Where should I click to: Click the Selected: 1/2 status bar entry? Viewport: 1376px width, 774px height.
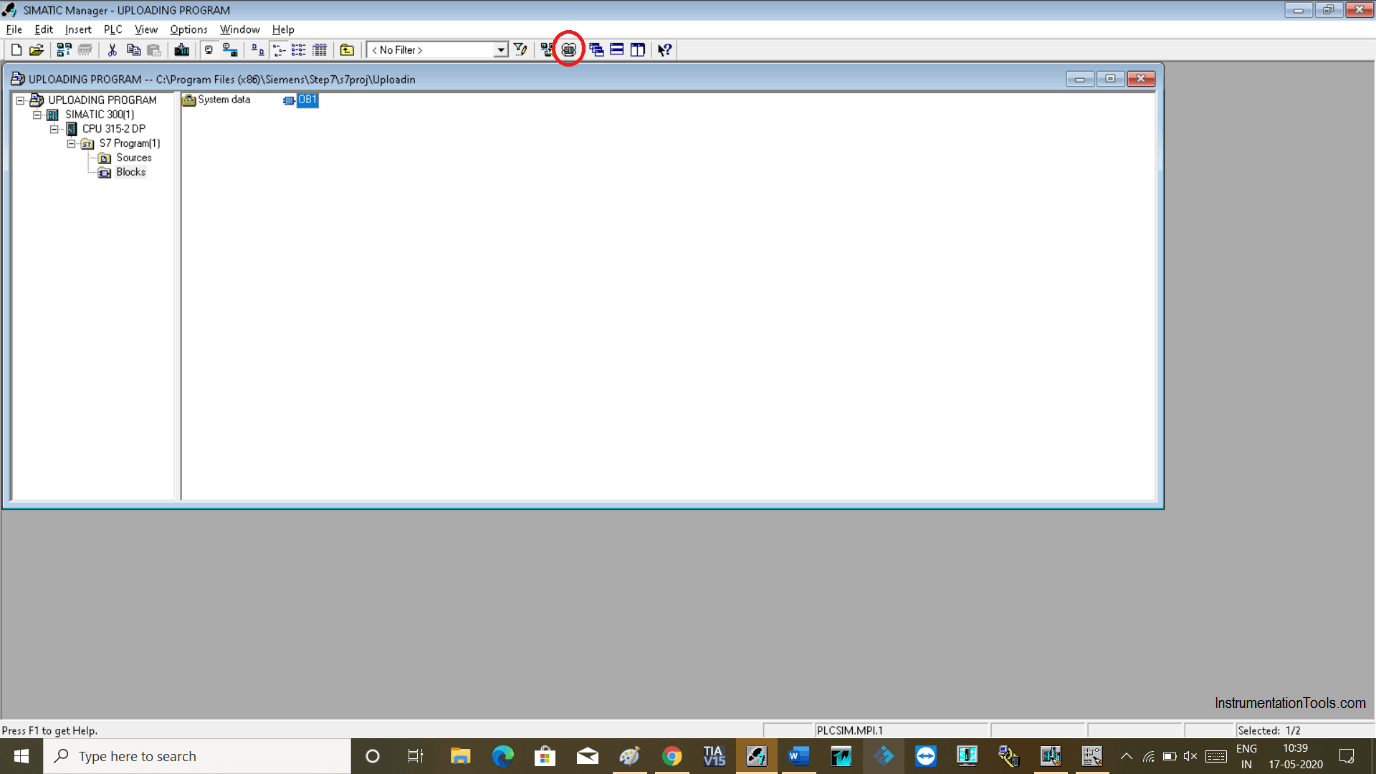click(x=1304, y=730)
